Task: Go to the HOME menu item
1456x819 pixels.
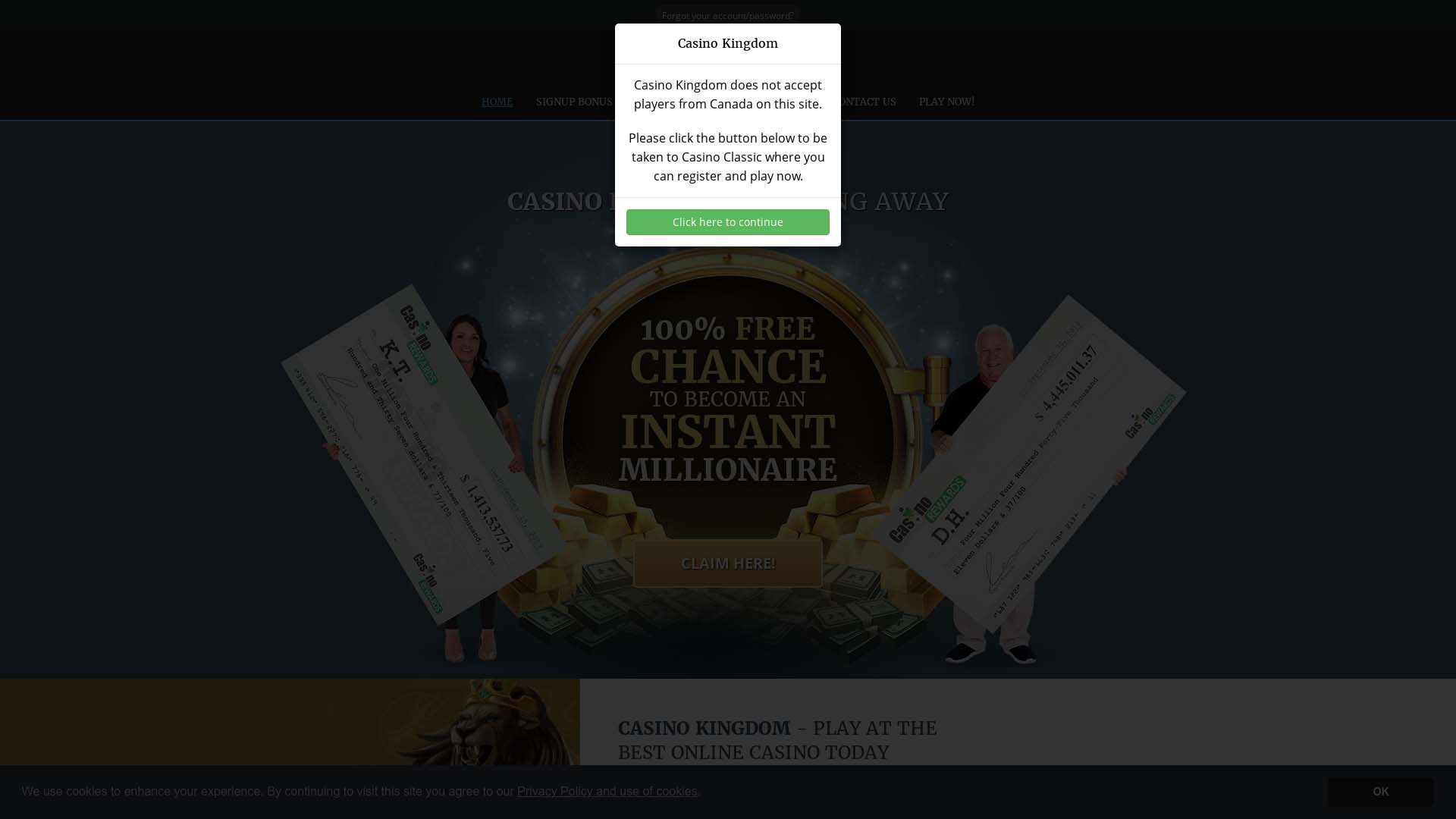Action: [x=497, y=102]
